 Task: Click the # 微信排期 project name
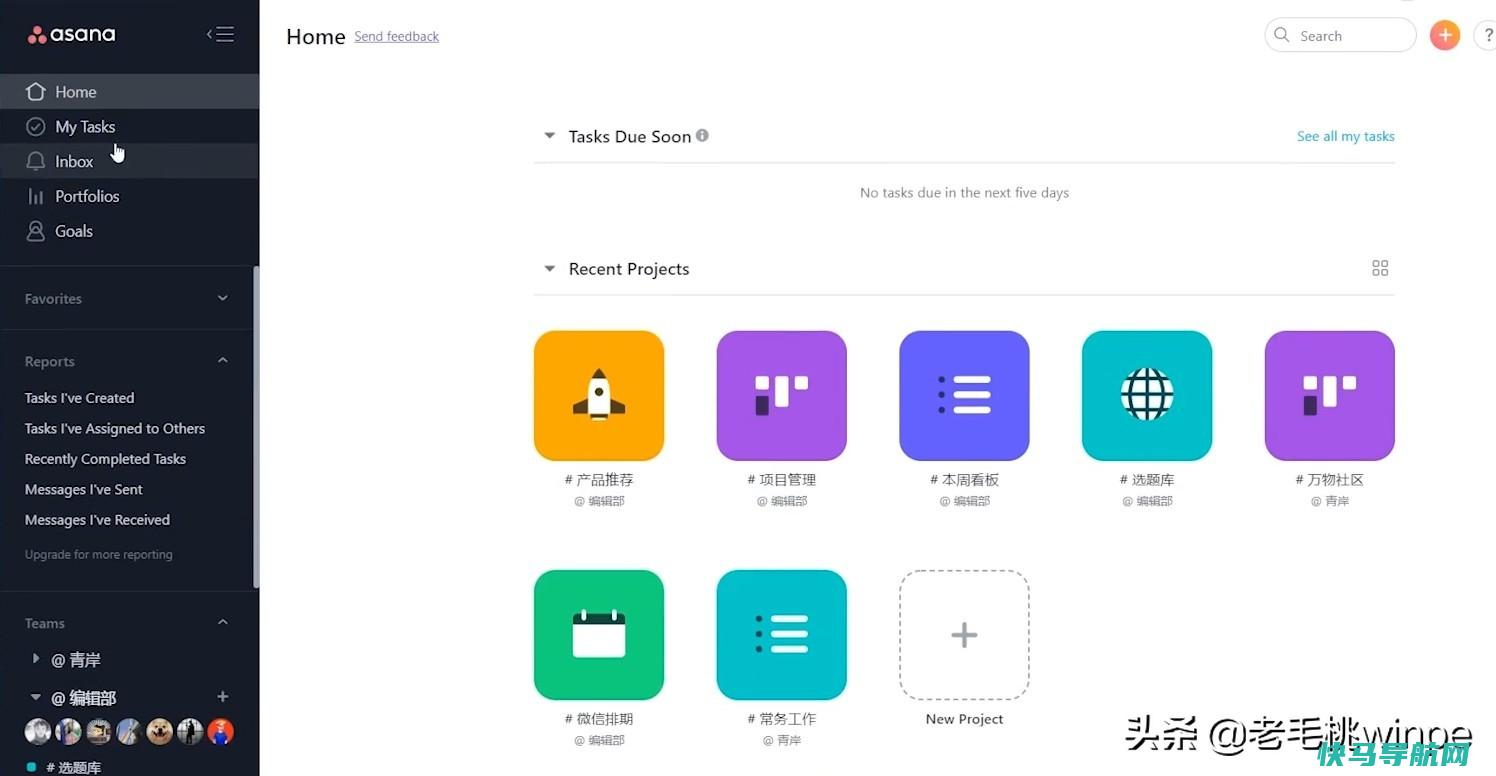pyautogui.click(x=599, y=719)
